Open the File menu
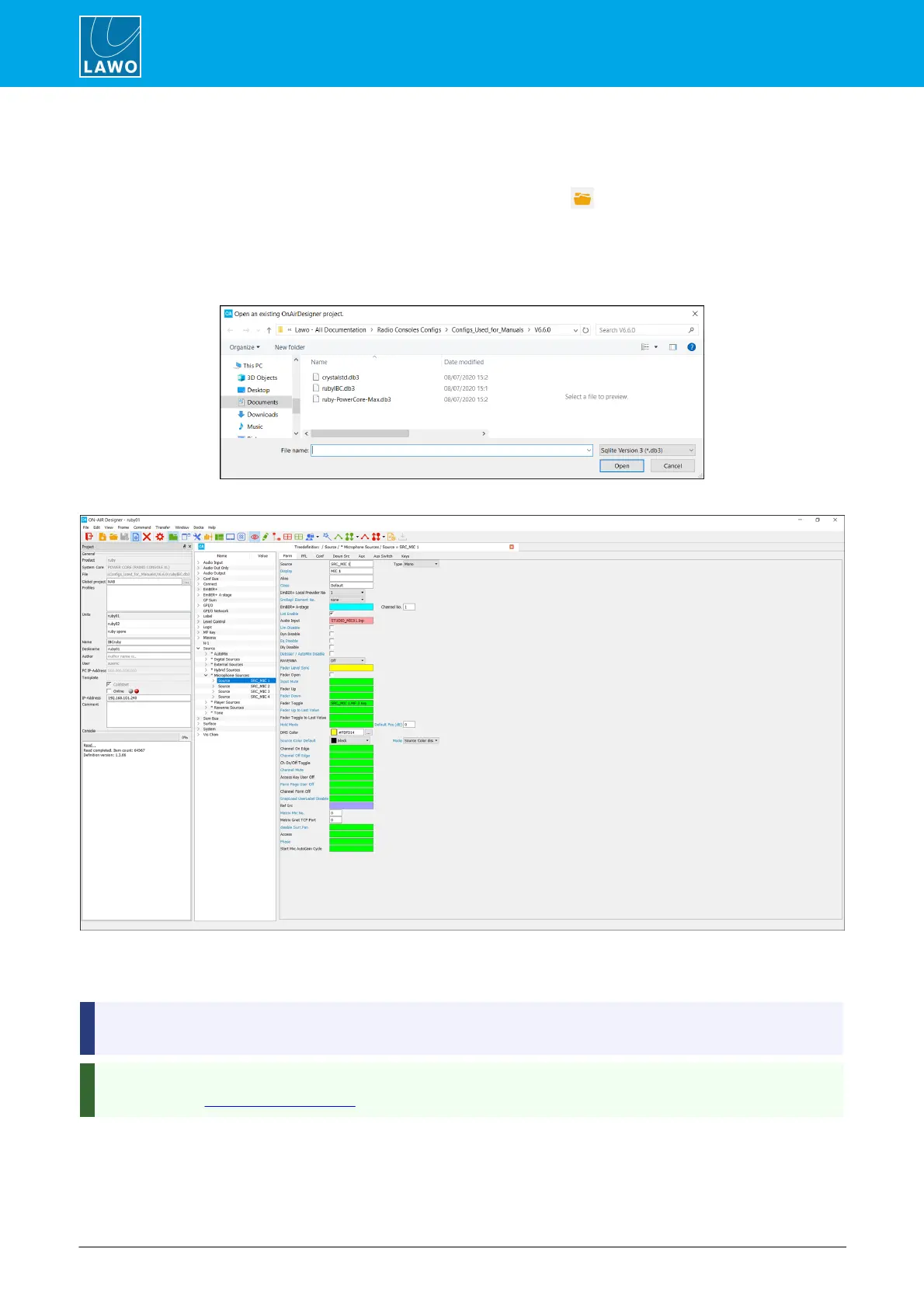The height and width of the screenshot is (1308, 924). tap(86, 527)
